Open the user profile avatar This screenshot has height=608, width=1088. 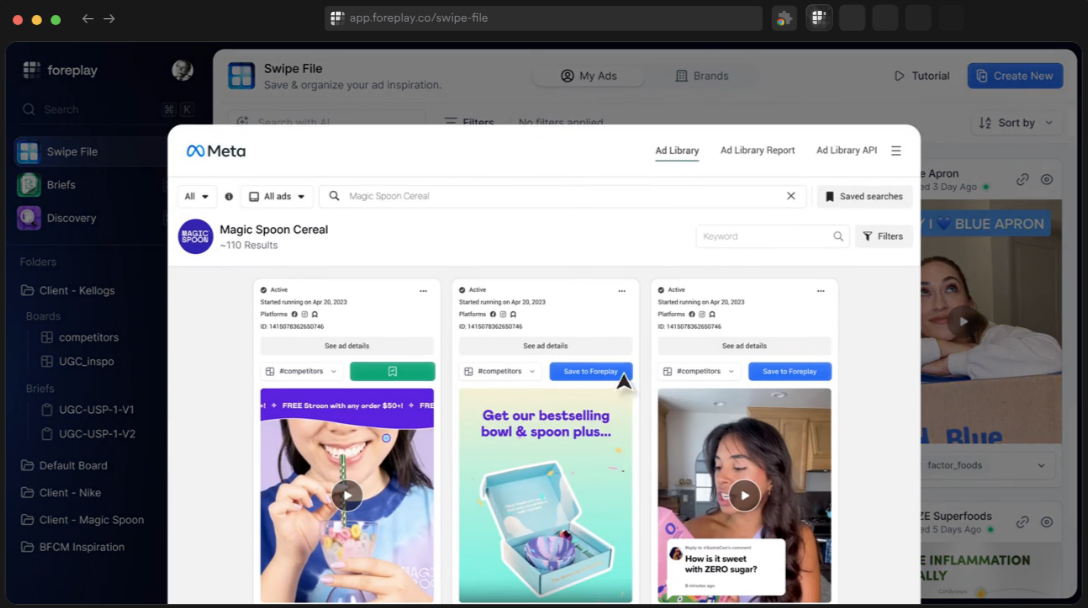[182, 70]
